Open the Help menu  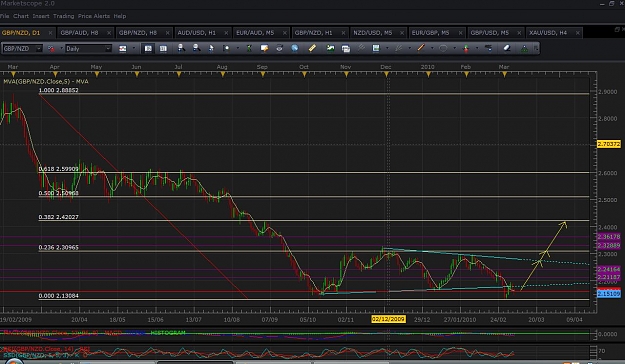pos(120,16)
